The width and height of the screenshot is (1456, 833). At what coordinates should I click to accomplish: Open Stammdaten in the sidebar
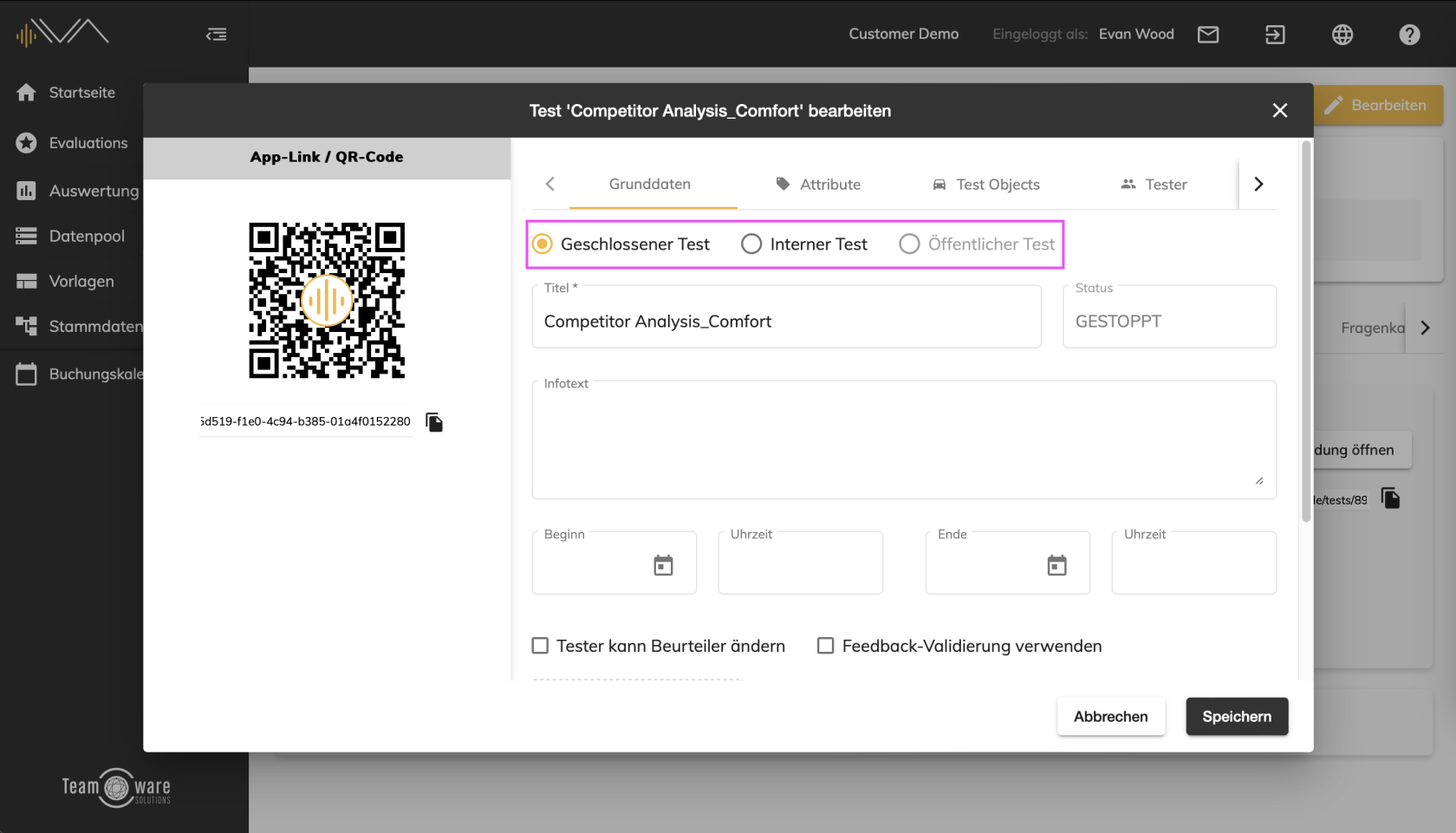pyautogui.click(x=95, y=326)
